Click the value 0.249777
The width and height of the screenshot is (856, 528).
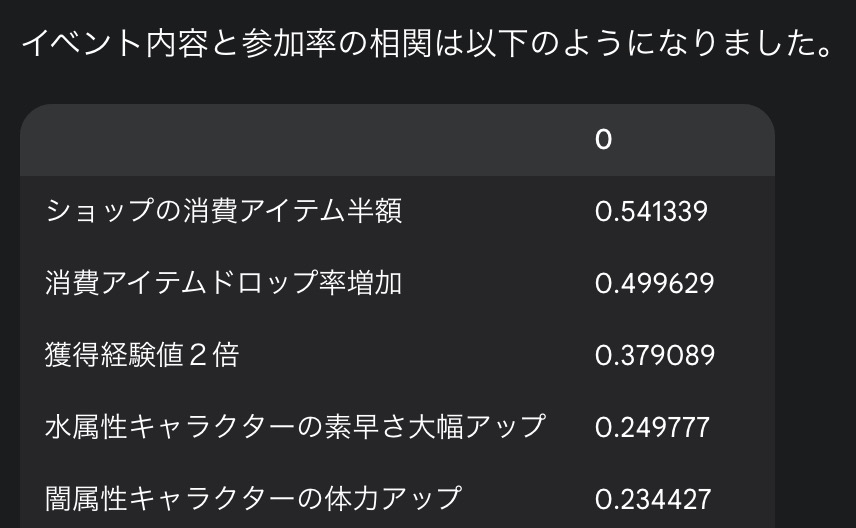652,428
